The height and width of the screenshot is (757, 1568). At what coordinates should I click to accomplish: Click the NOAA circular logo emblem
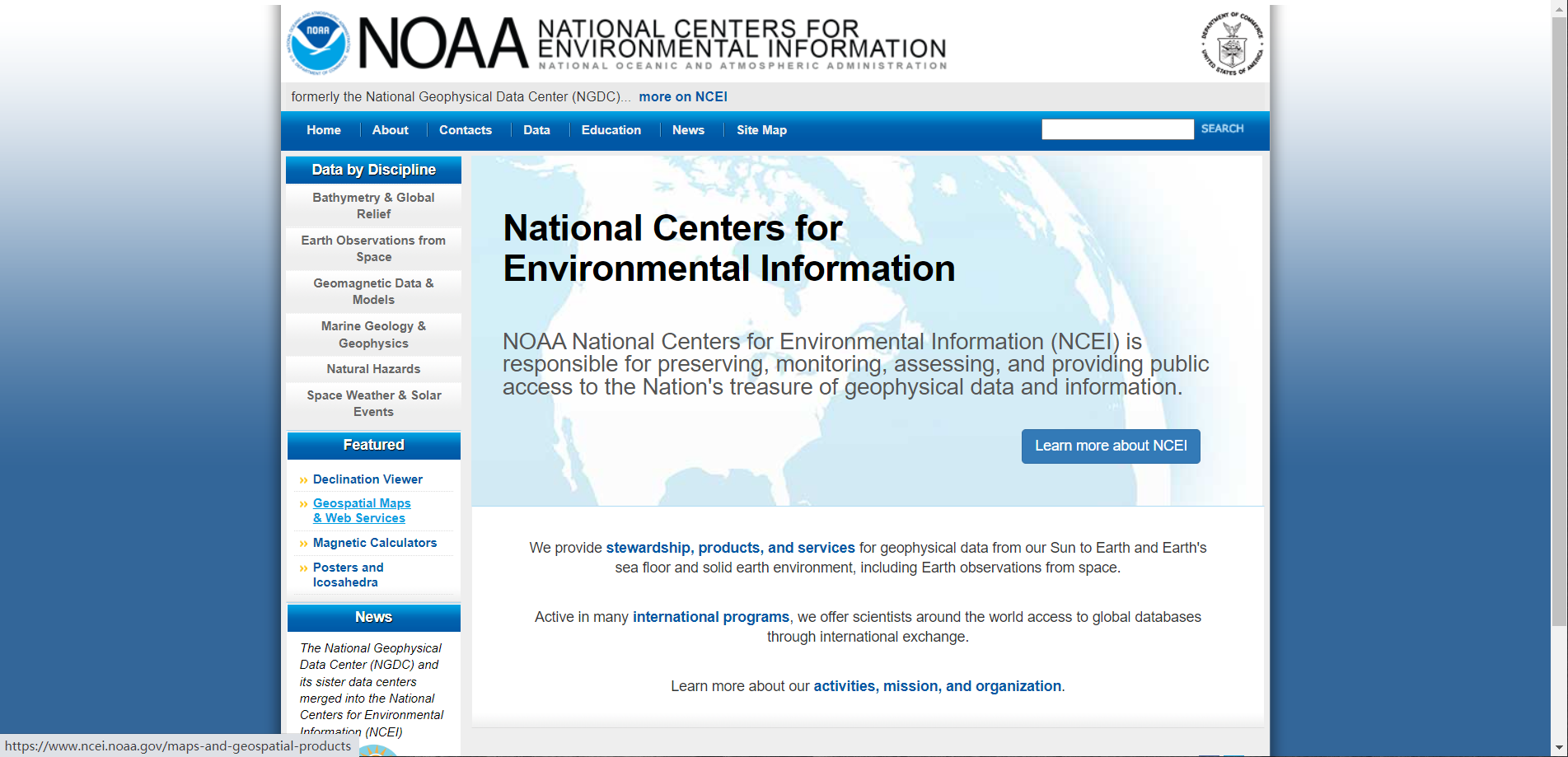point(318,43)
